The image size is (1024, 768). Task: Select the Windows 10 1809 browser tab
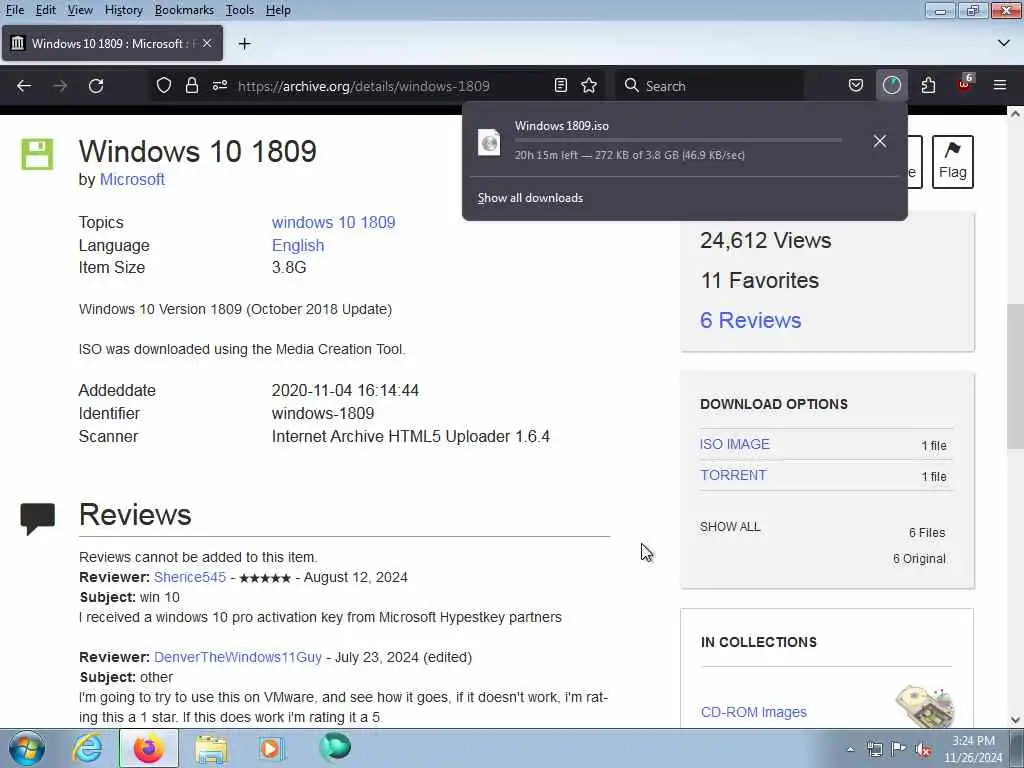pos(112,43)
